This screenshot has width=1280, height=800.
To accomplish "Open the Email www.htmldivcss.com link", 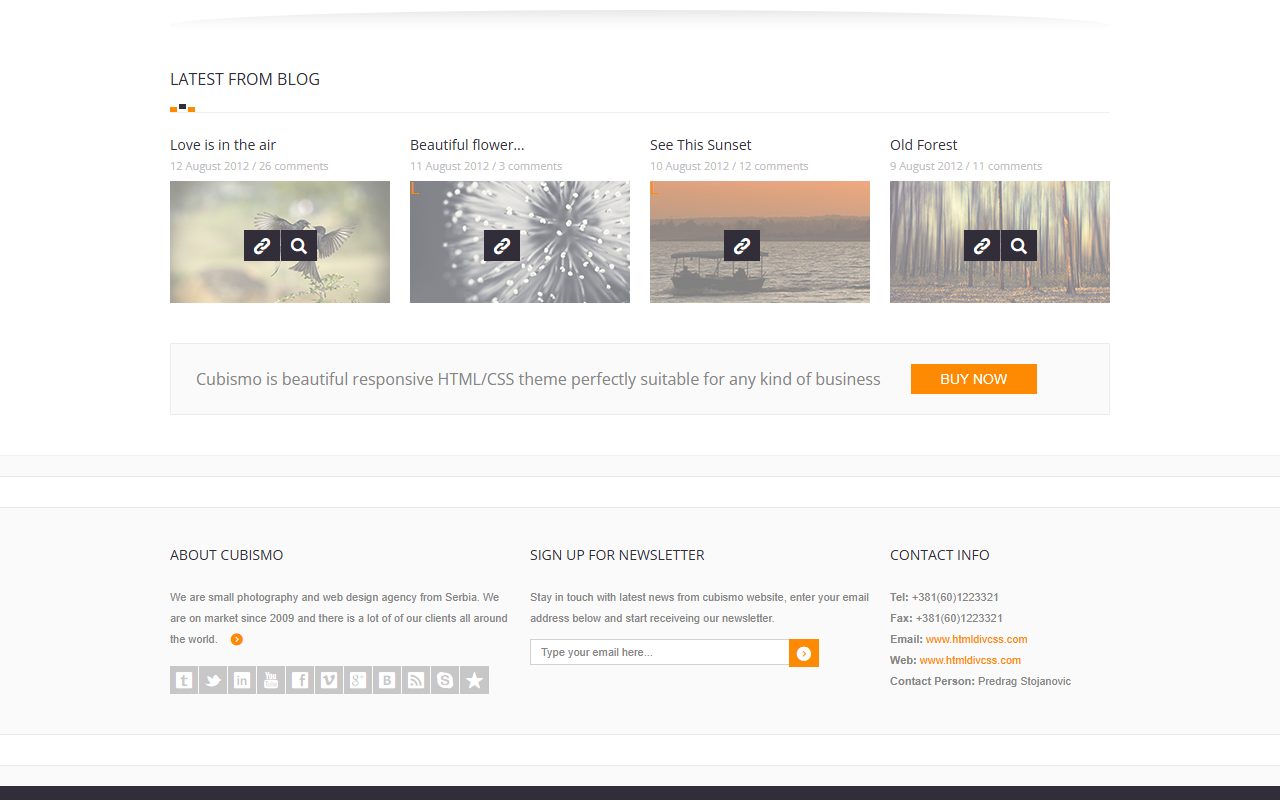I will click(x=976, y=639).
